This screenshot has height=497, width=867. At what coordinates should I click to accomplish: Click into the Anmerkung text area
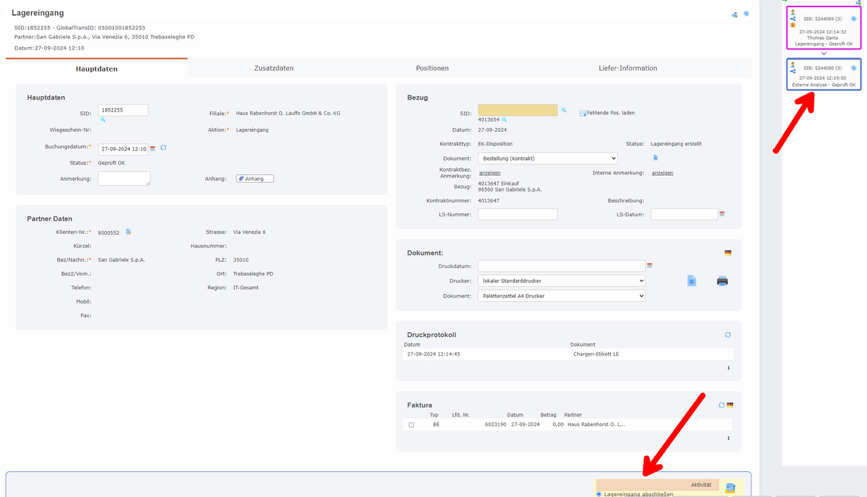point(124,178)
